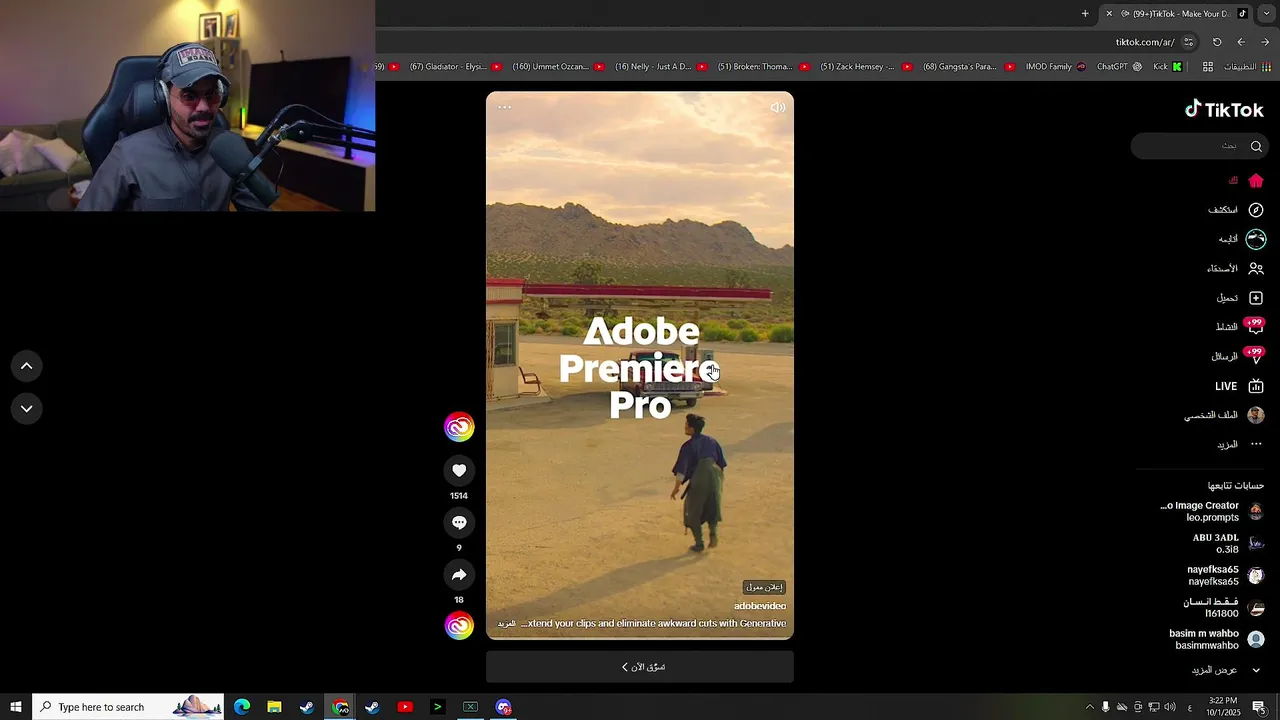Open ABU 3ADL followed account
The height and width of the screenshot is (720, 1280).
(1227, 544)
